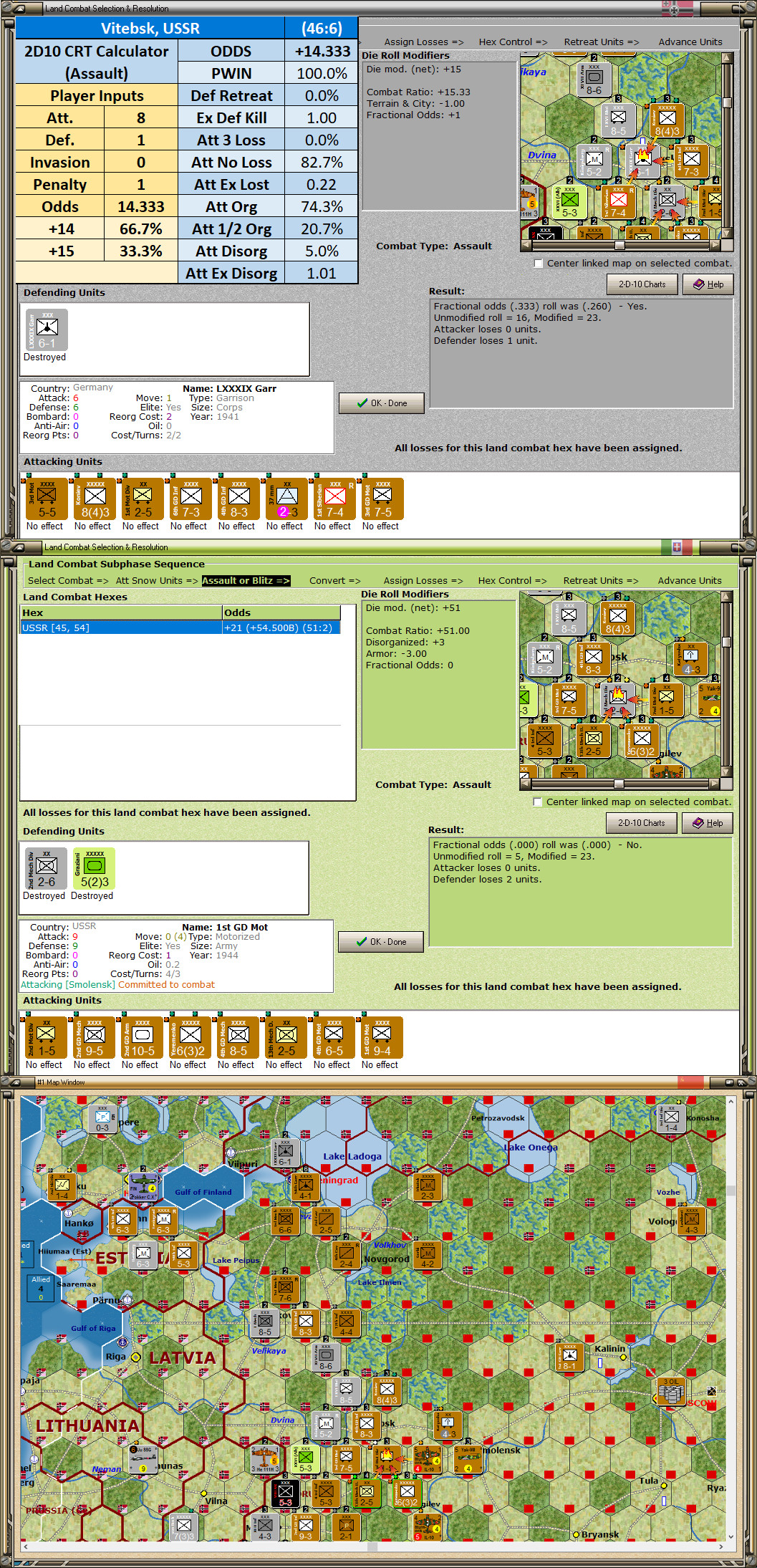Select the green Graziani 5(2)3 defending unit

point(94,869)
